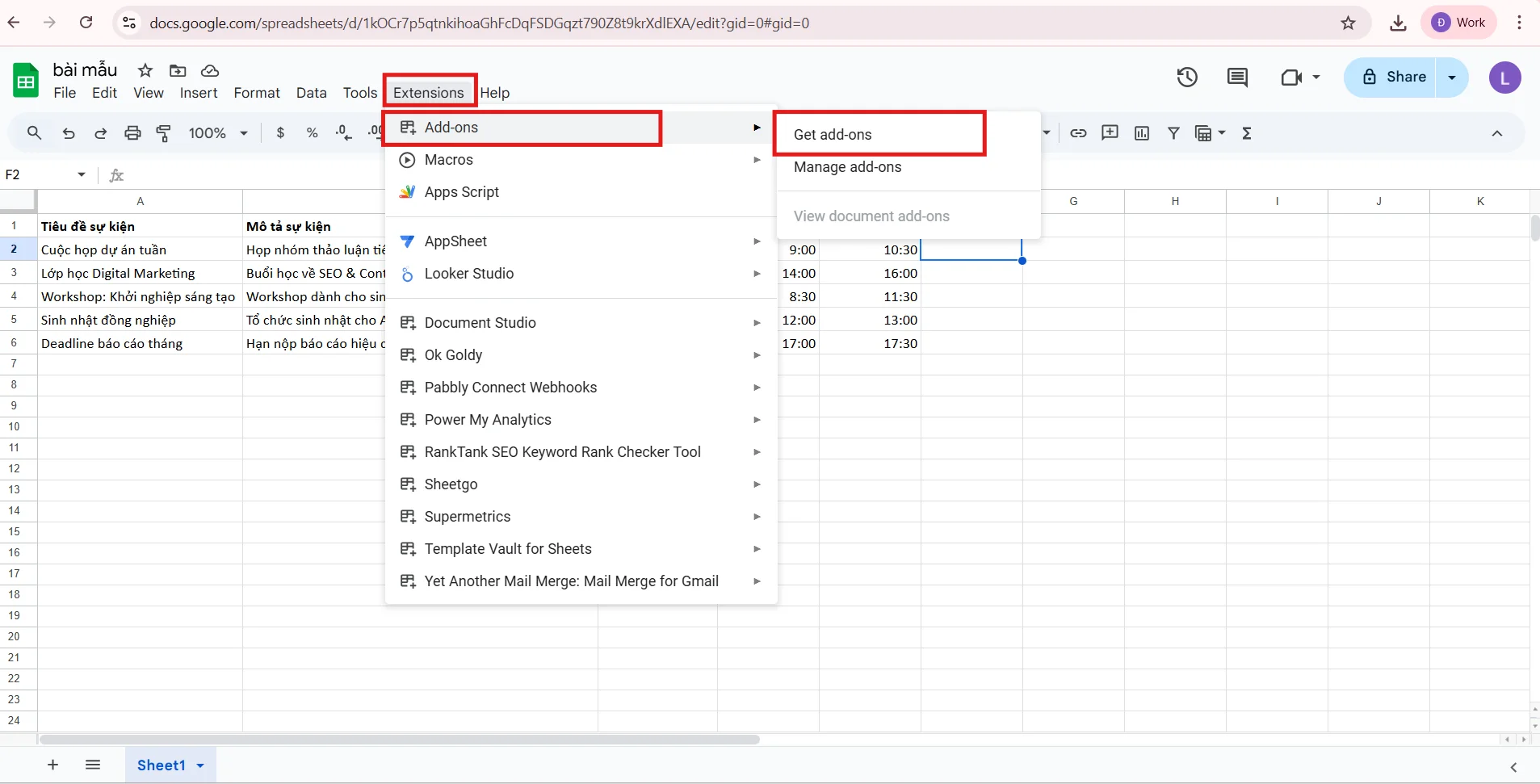
Task: Select column H header
Action: tap(1175, 201)
